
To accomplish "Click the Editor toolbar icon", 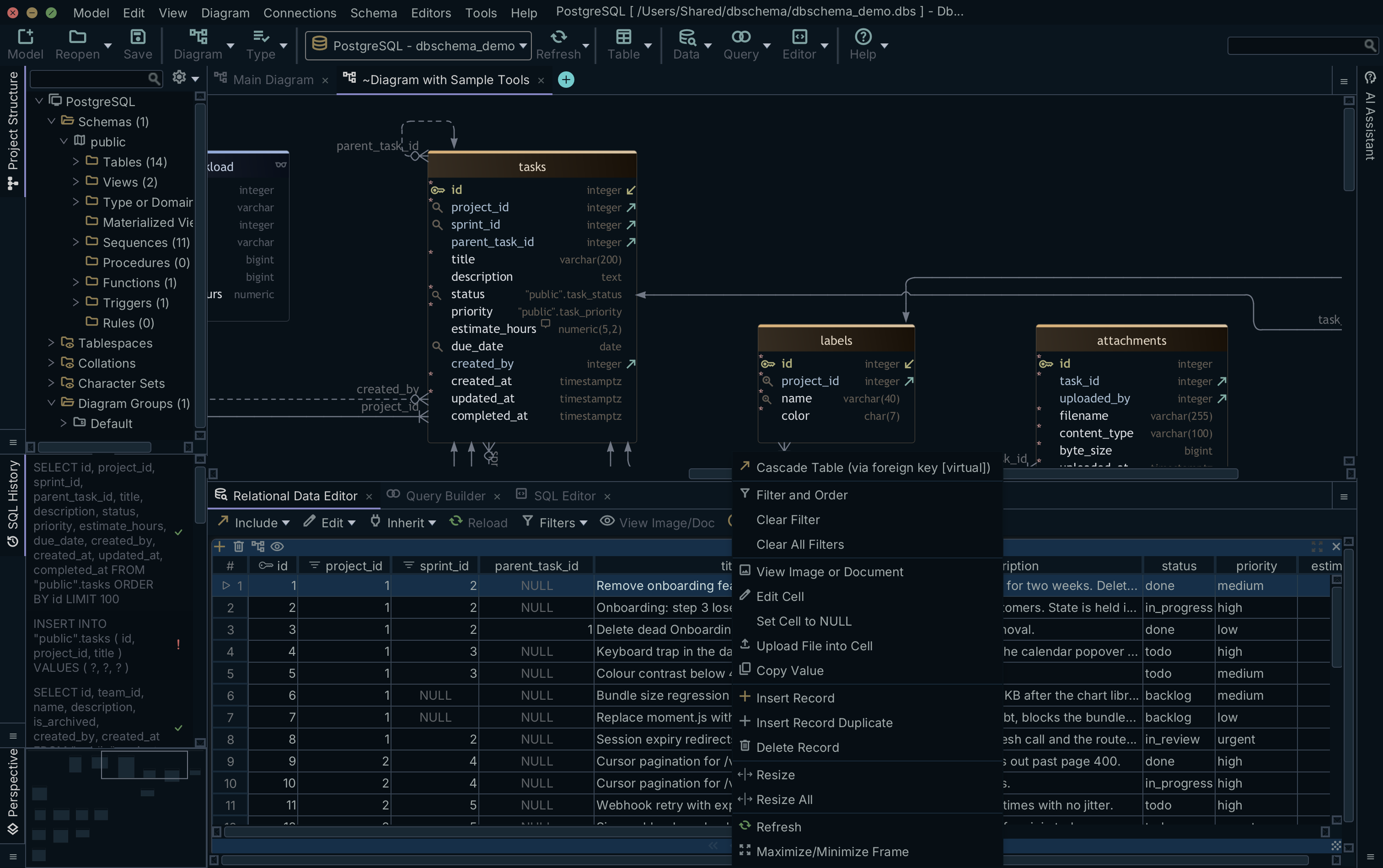I will point(799,38).
